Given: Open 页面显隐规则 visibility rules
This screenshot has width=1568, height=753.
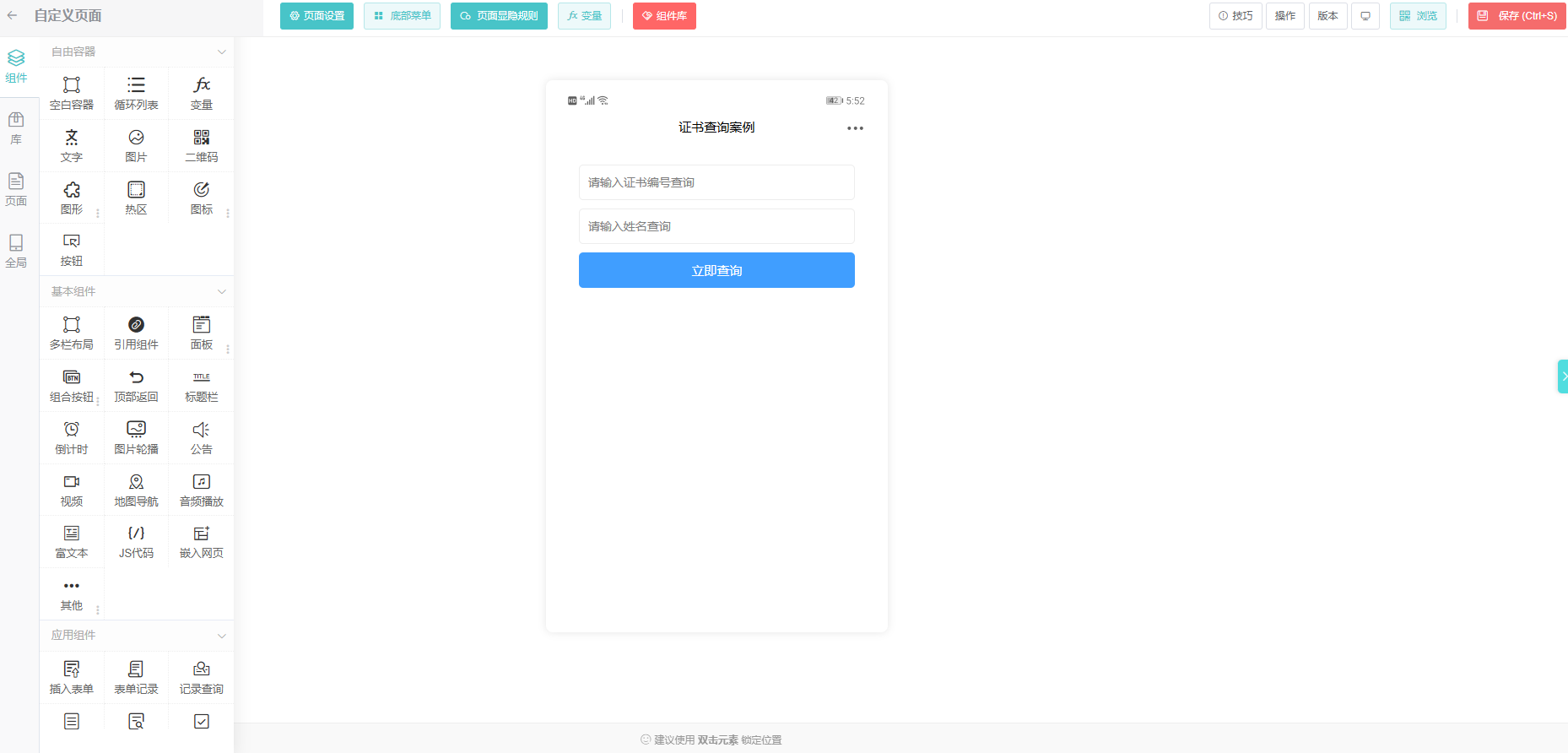Looking at the screenshot, I should point(499,16).
